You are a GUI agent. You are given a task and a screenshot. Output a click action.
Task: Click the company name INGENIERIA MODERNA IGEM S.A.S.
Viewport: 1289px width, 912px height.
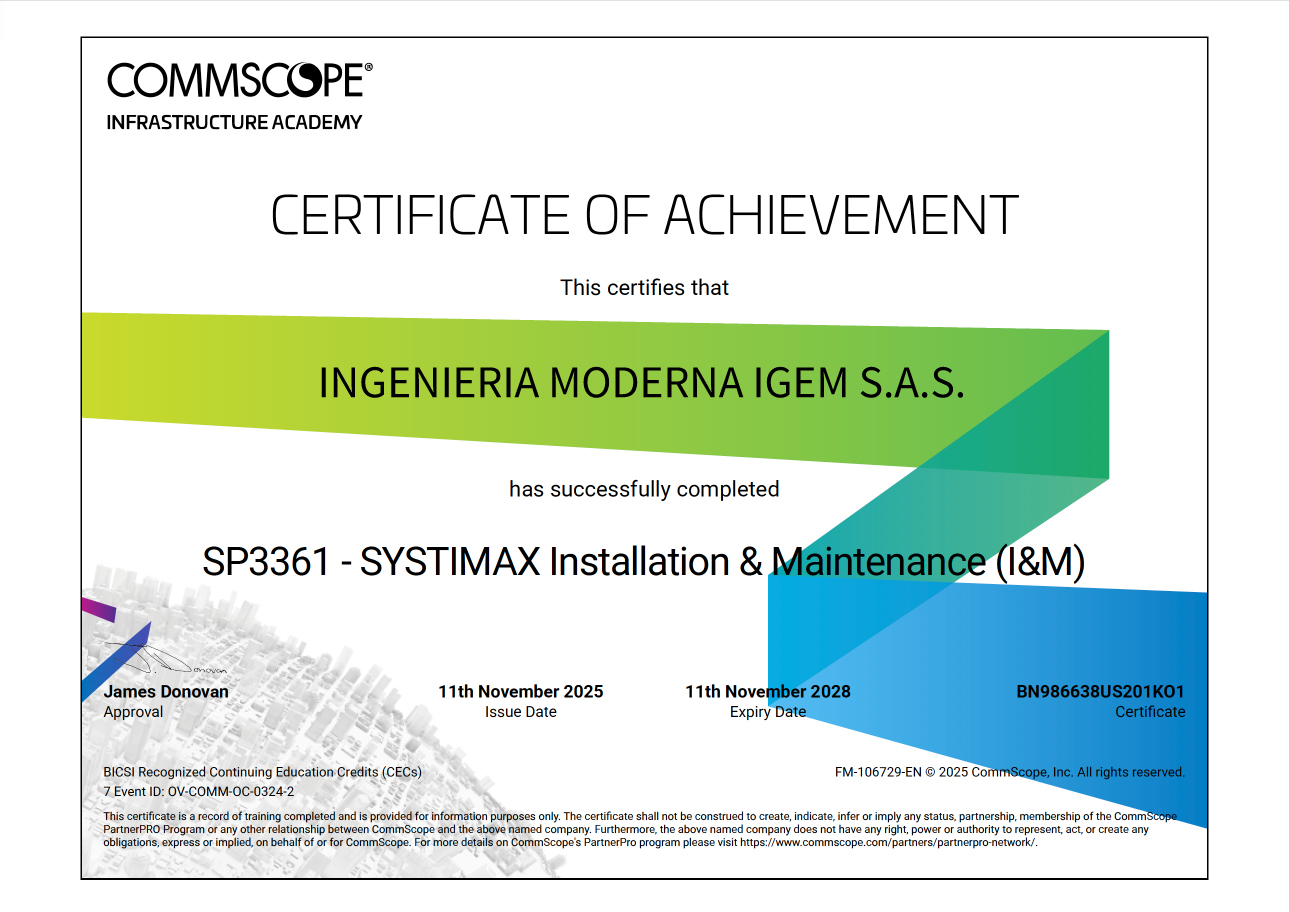641,383
